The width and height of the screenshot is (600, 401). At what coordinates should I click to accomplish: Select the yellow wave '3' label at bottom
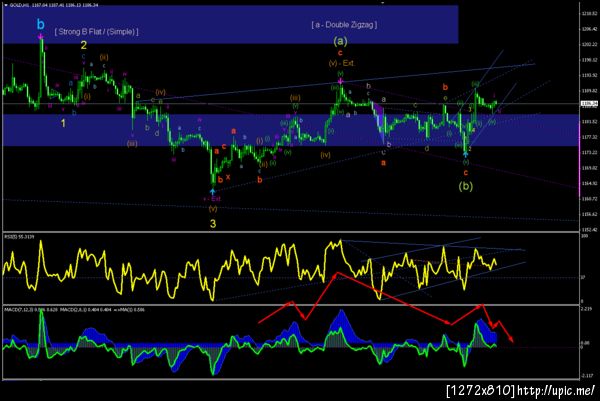coord(213,223)
